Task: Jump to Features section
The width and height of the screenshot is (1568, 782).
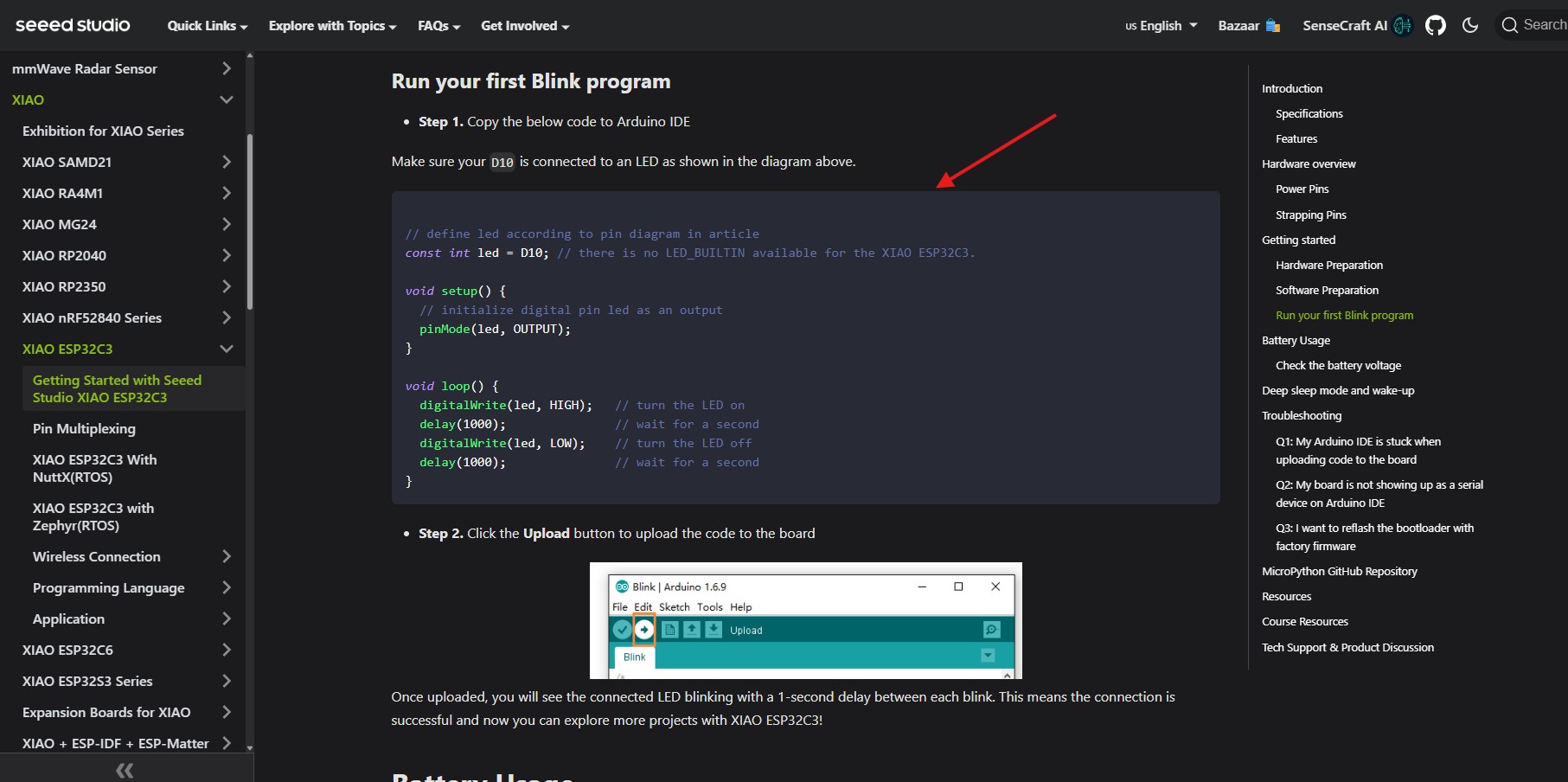Action: (1296, 138)
